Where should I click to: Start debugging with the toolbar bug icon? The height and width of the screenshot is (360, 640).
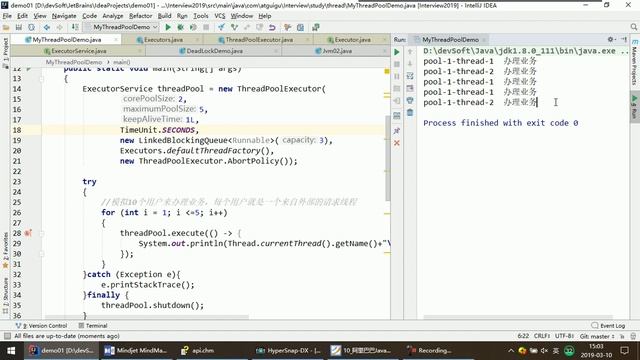[180, 27]
